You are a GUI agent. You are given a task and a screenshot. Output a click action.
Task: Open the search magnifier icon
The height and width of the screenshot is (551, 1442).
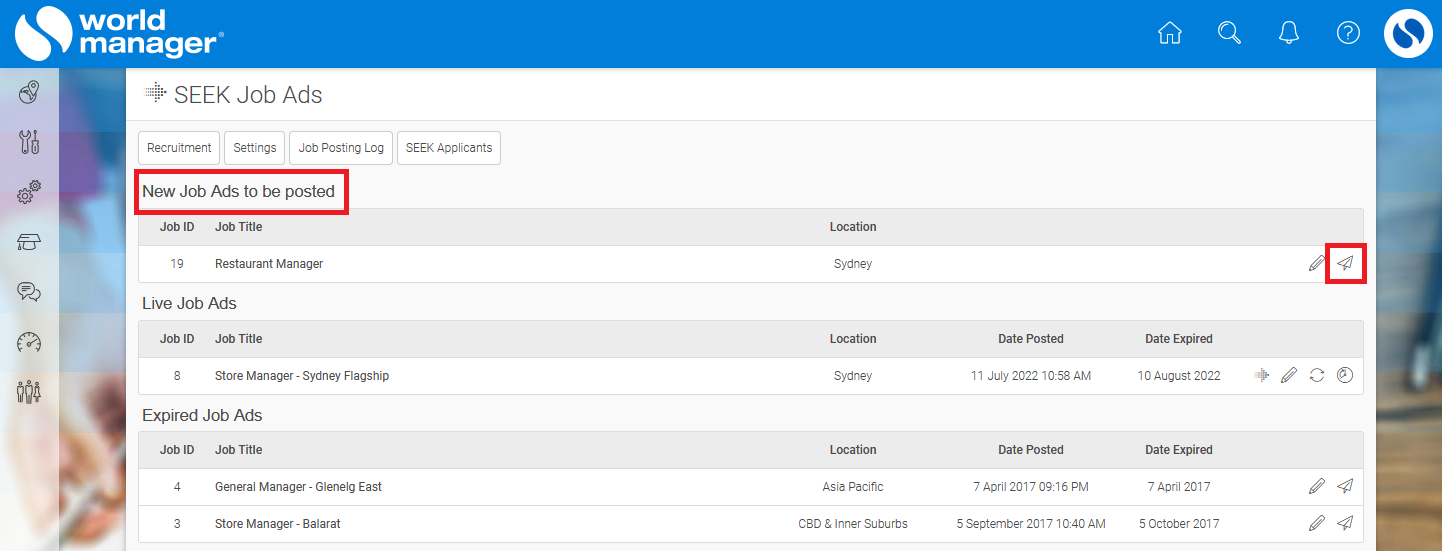[1229, 33]
